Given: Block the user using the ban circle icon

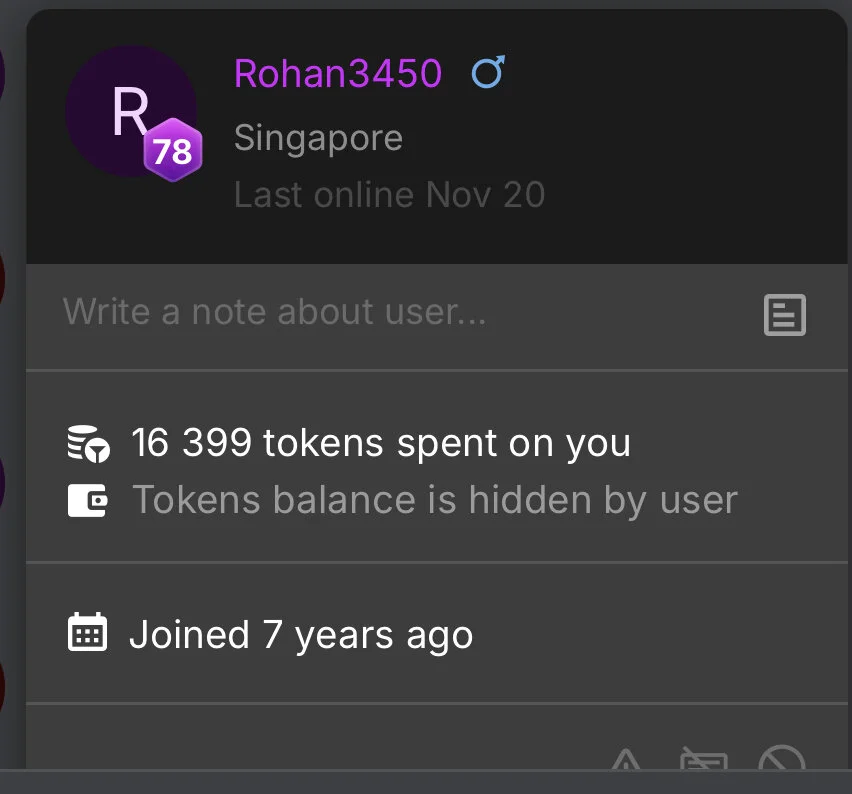Looking at the screenshot, I should [782, 762].
